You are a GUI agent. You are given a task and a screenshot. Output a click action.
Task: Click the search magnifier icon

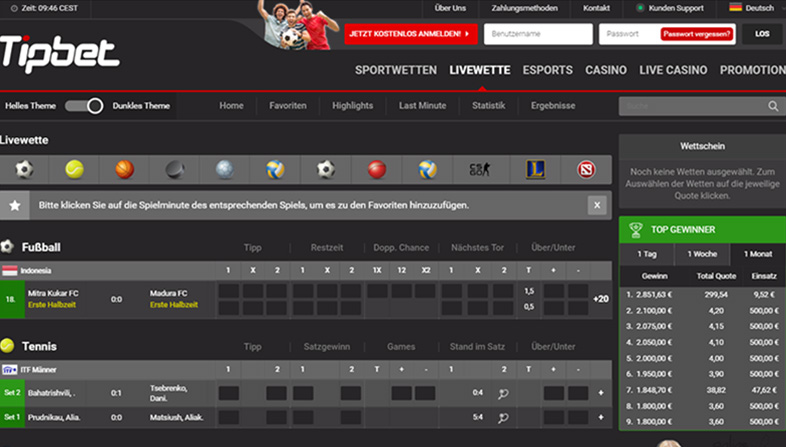pyautogui.click(x=773, y=106)
